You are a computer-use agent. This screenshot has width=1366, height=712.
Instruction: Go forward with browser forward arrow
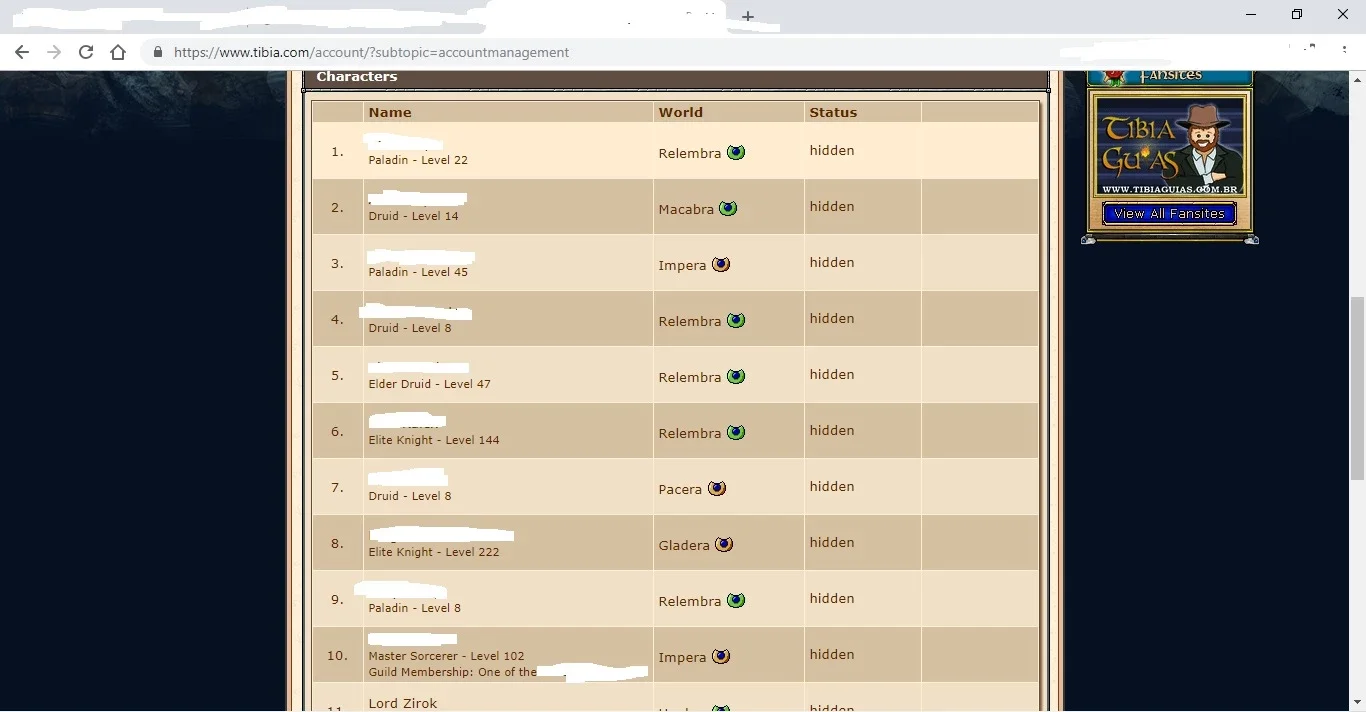tap(54, 52)
